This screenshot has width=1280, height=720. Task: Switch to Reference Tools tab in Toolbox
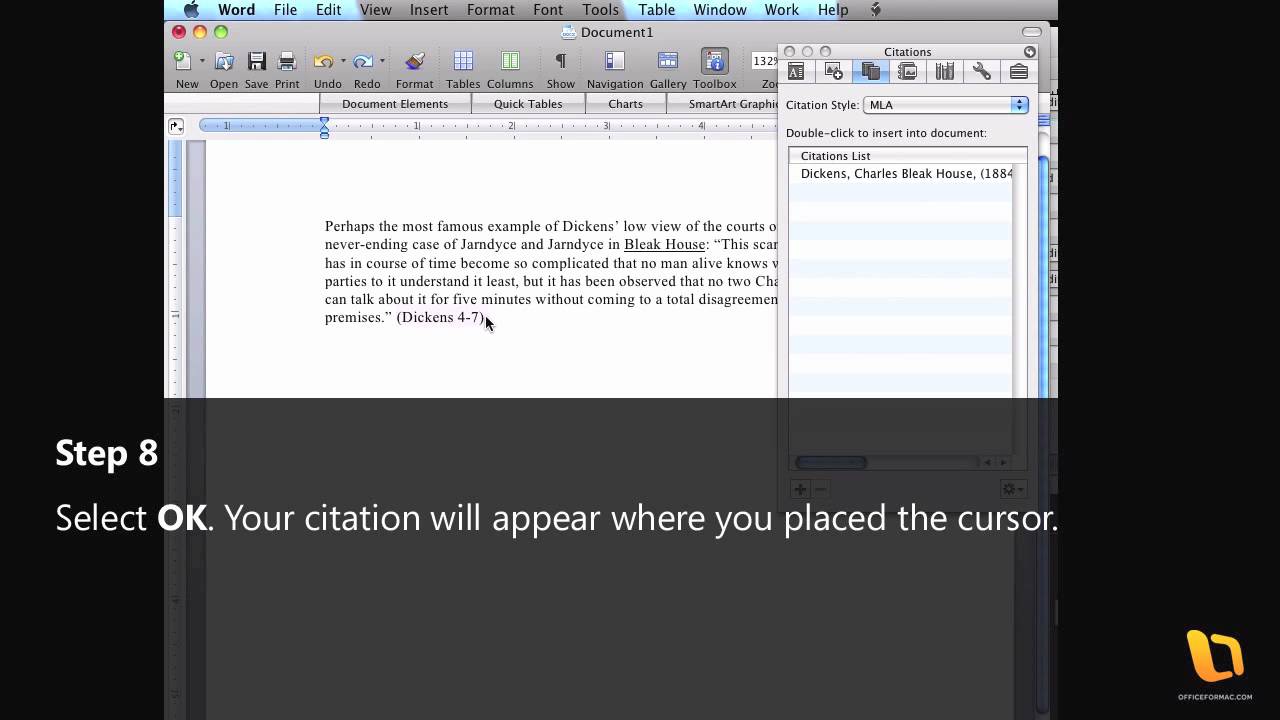pos(944,71)
